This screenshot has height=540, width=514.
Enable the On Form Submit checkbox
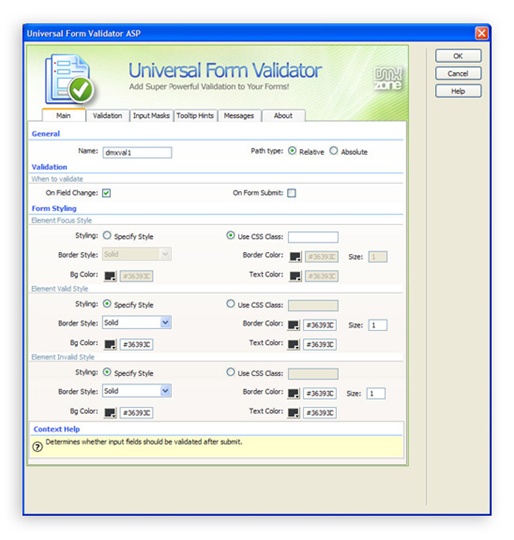point(292,193)
